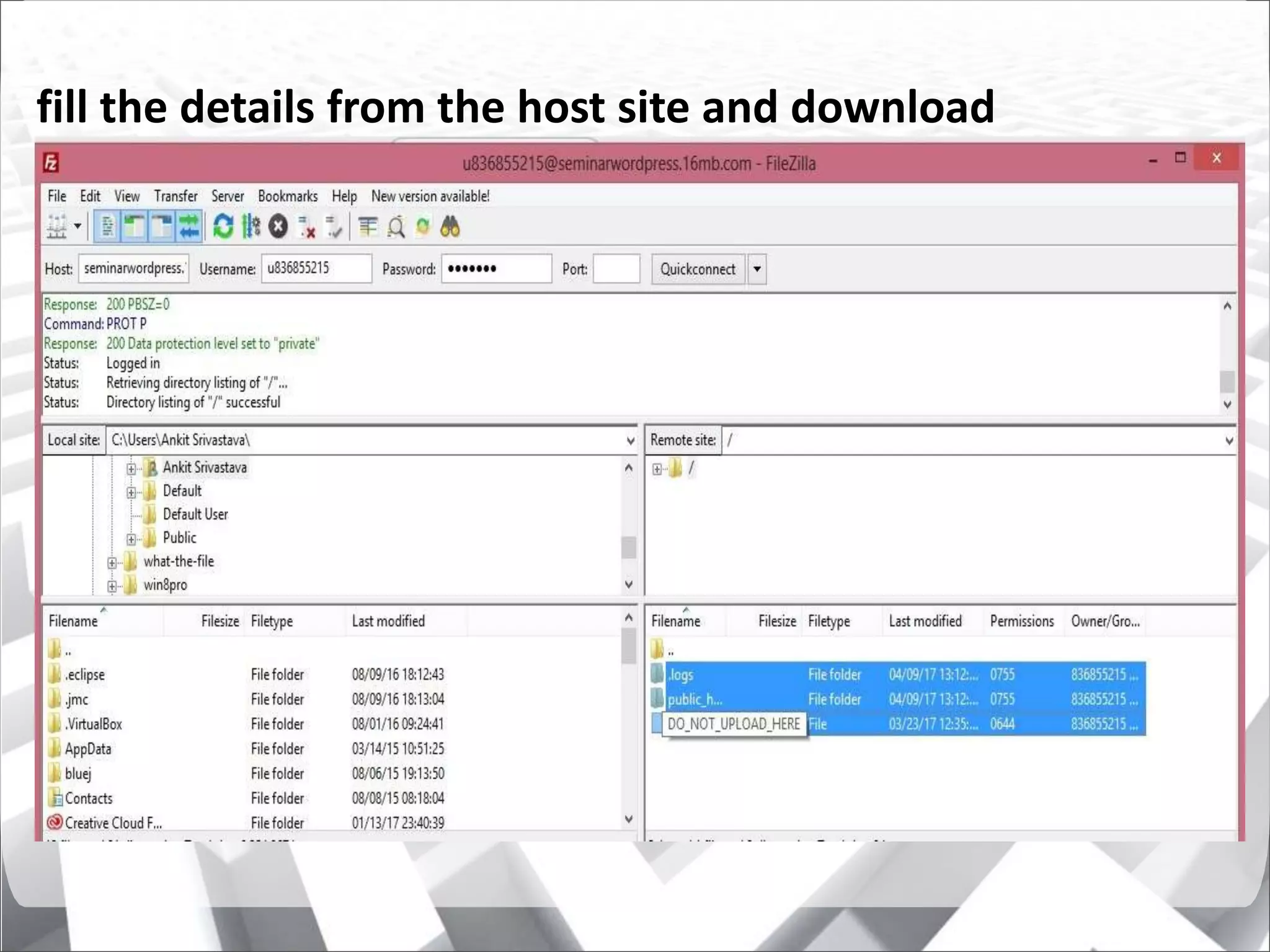Toggle synchronized browsing

coord(423,227)
